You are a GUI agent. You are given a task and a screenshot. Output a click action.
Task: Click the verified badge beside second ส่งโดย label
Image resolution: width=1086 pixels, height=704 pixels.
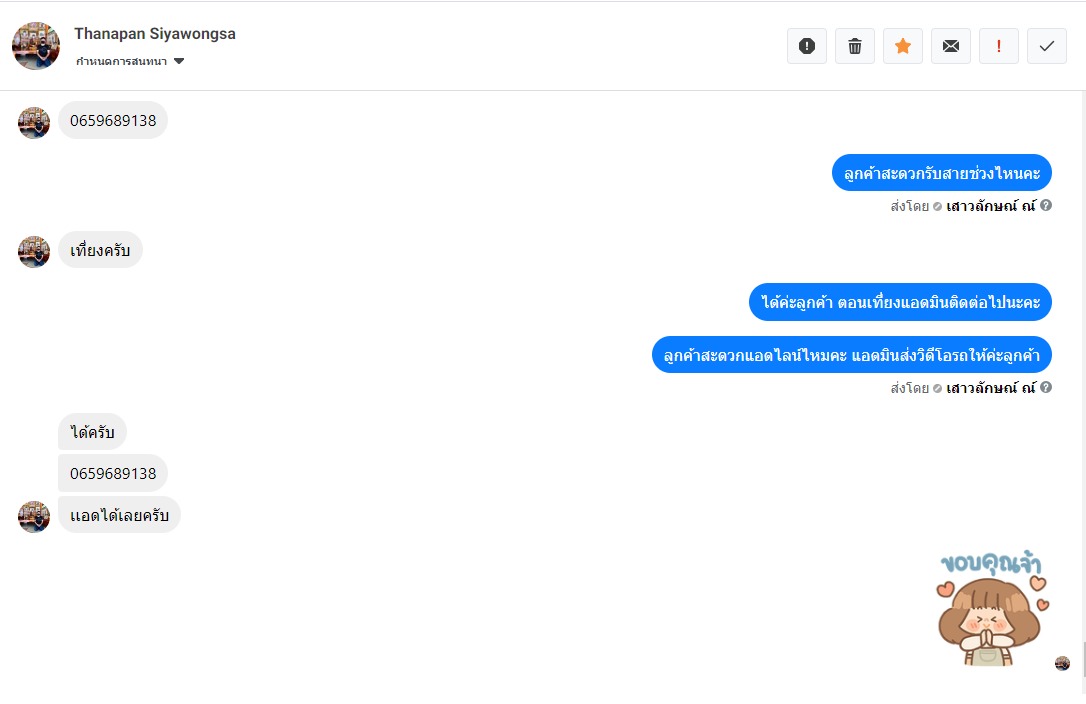click(937, 388)
